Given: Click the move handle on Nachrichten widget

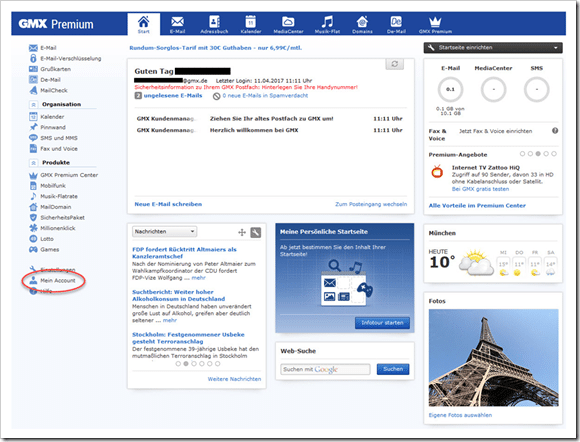Looking at the screenshot, I should click(242, 232).
